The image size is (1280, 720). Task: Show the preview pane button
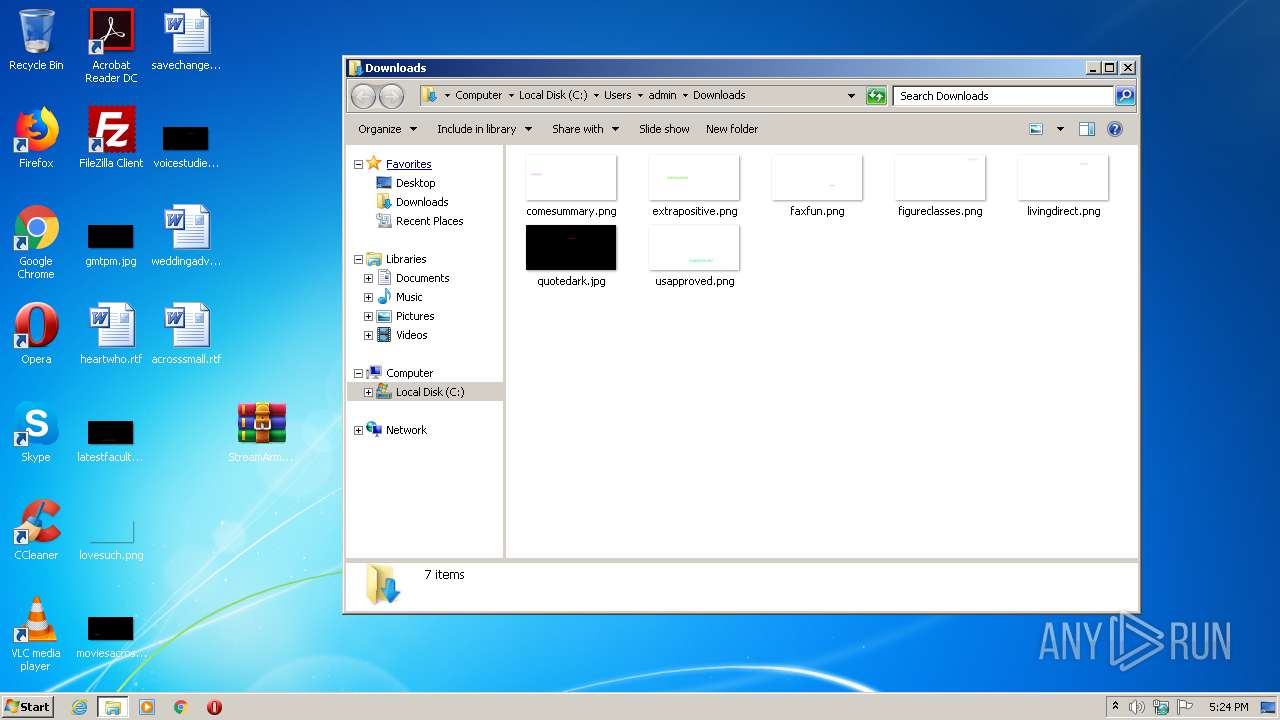click(x=1087, y=129)
